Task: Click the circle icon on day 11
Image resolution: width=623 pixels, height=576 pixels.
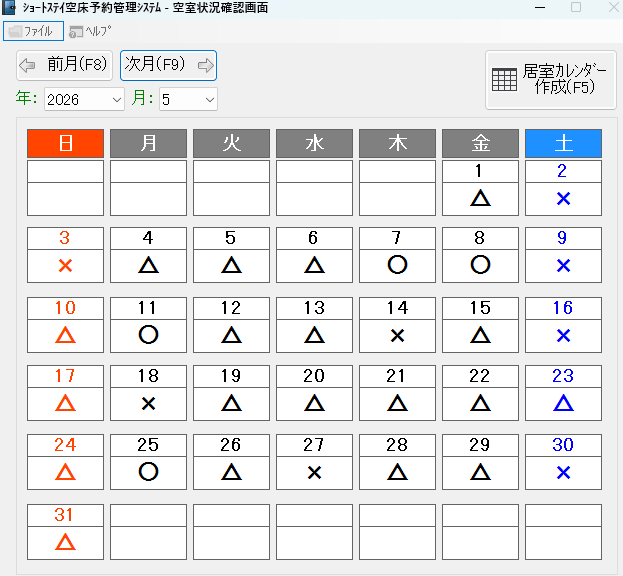Action: [x=148, y=334]
